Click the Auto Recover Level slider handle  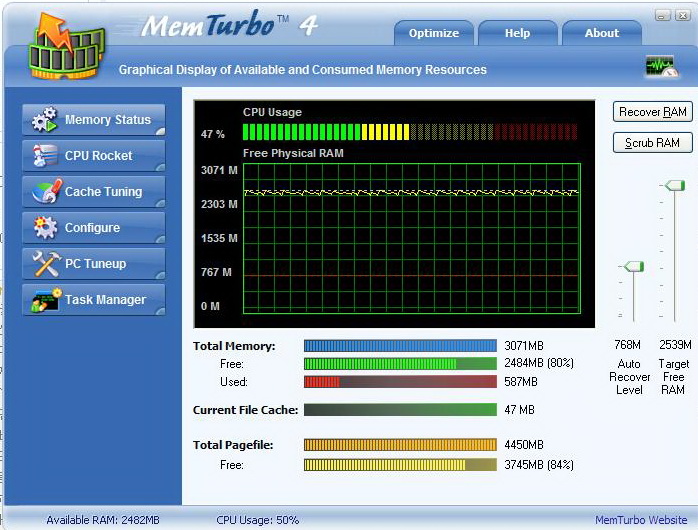[634, 267]
